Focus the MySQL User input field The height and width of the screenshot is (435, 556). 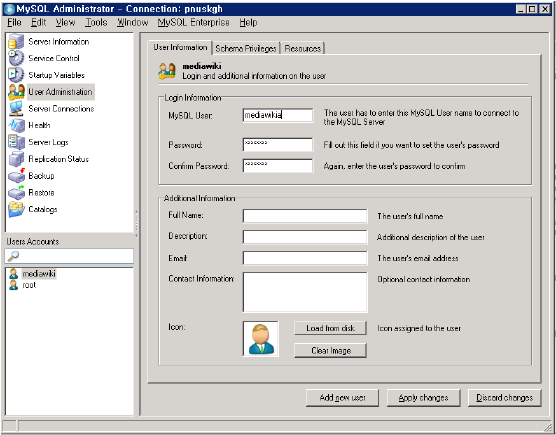278,115
